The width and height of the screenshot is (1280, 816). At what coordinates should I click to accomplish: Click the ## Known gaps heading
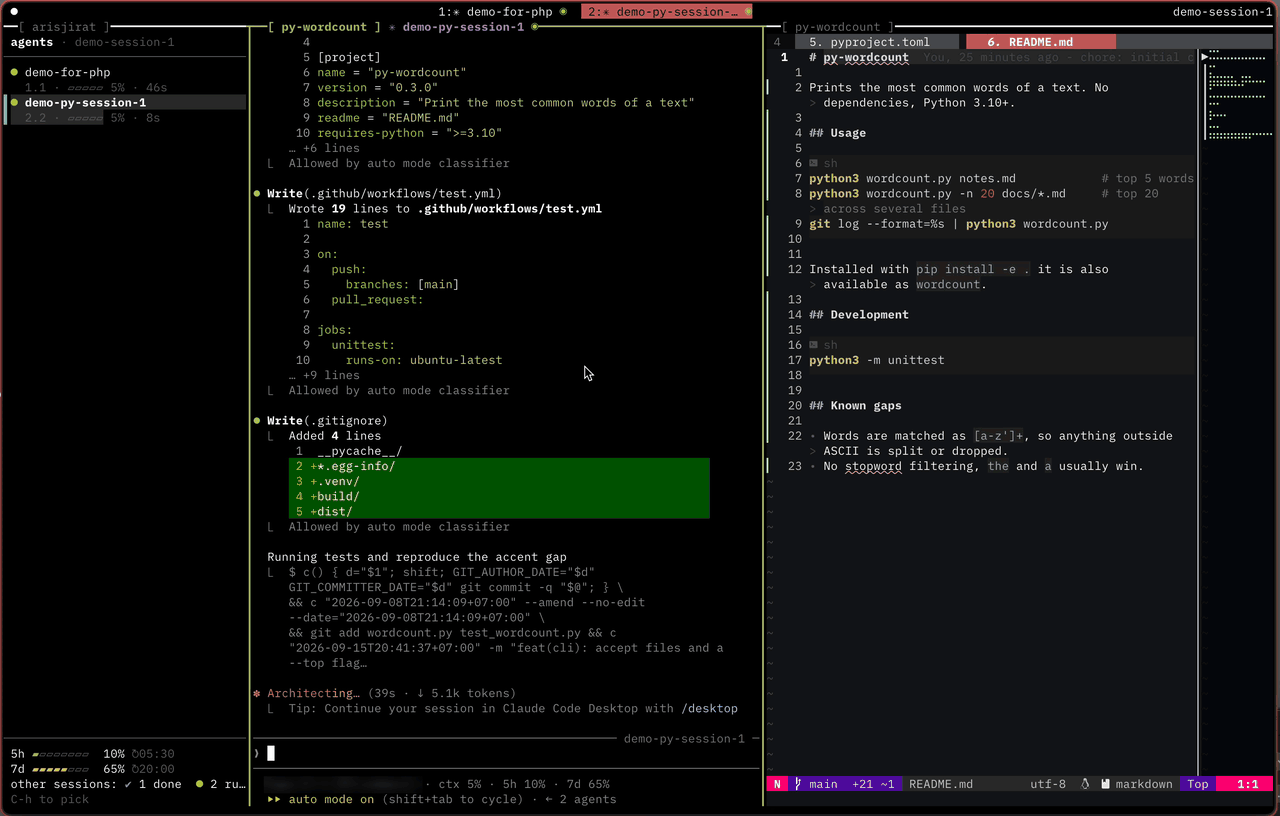855,405
